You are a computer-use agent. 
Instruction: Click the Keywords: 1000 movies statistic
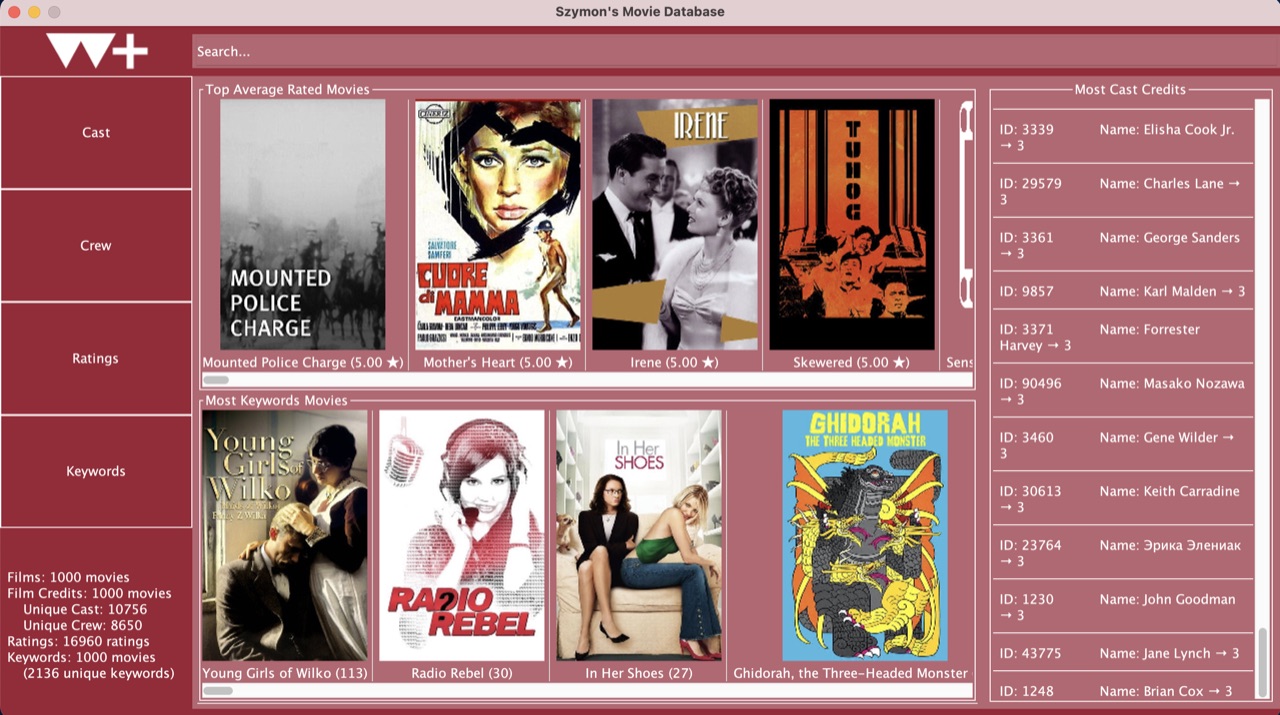click(x=81, y=657)
